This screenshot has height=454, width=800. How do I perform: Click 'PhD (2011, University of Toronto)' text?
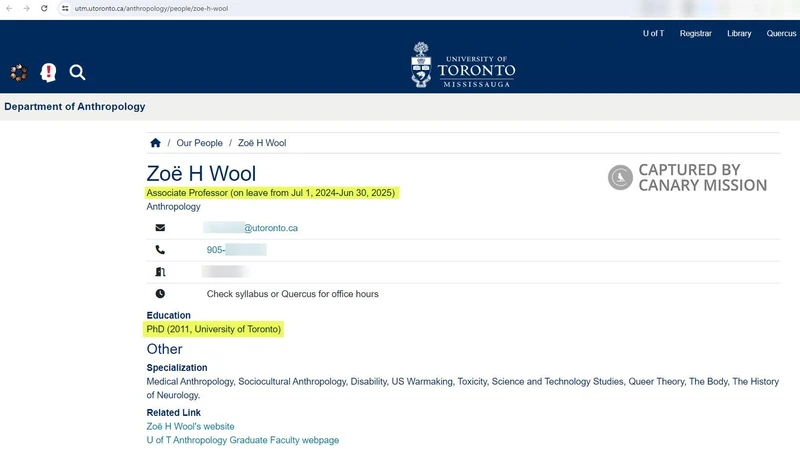tap(213, 329)
